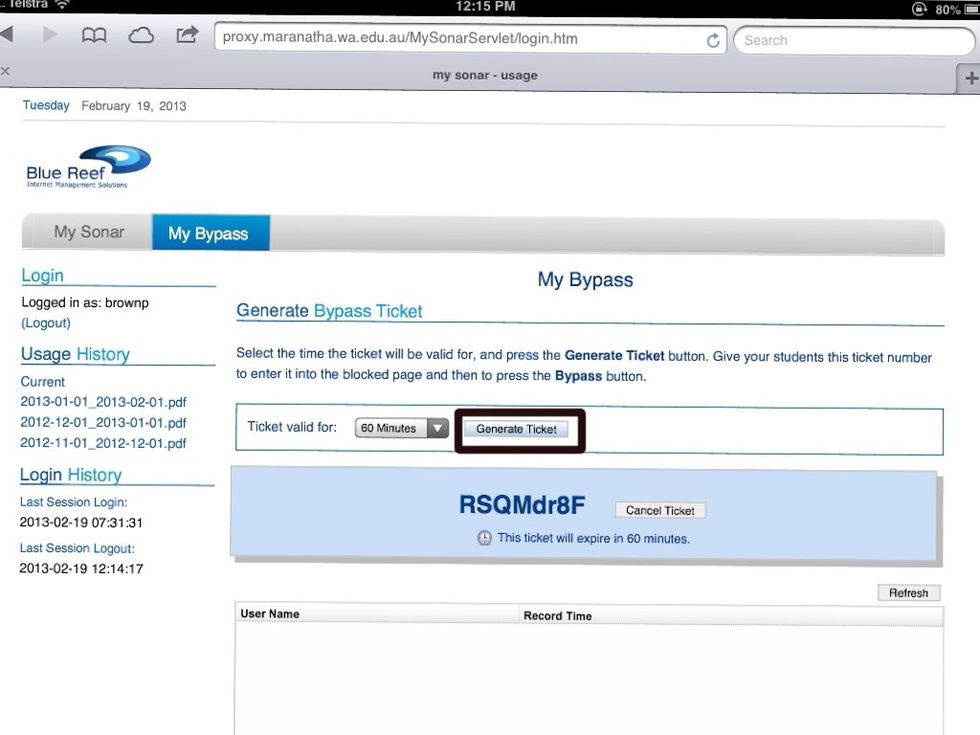Click the Logout link
The height and width of the screenshot is (735, 980).
[x=46, y=323]
